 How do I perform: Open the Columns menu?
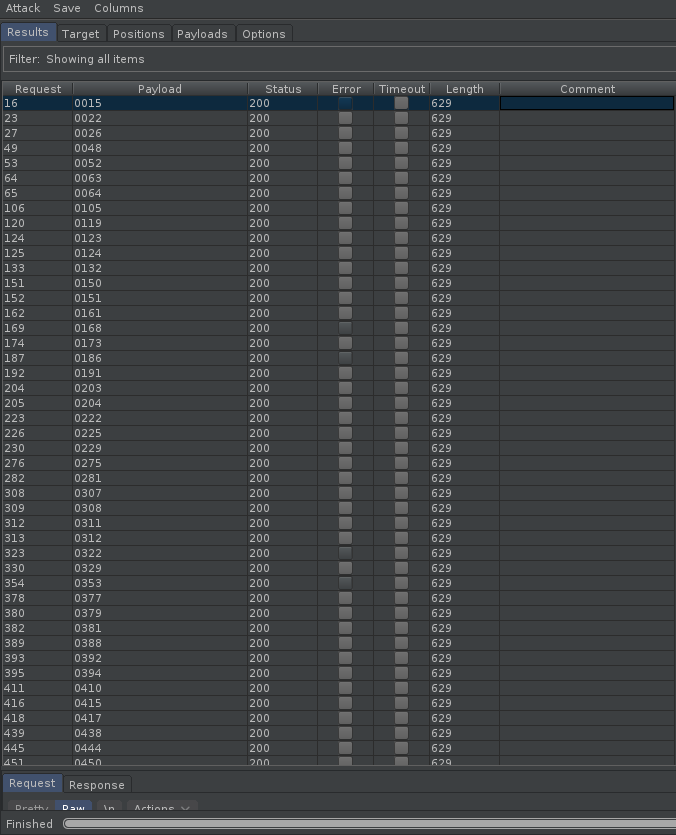pyautogui.click(x=119, y=8)
